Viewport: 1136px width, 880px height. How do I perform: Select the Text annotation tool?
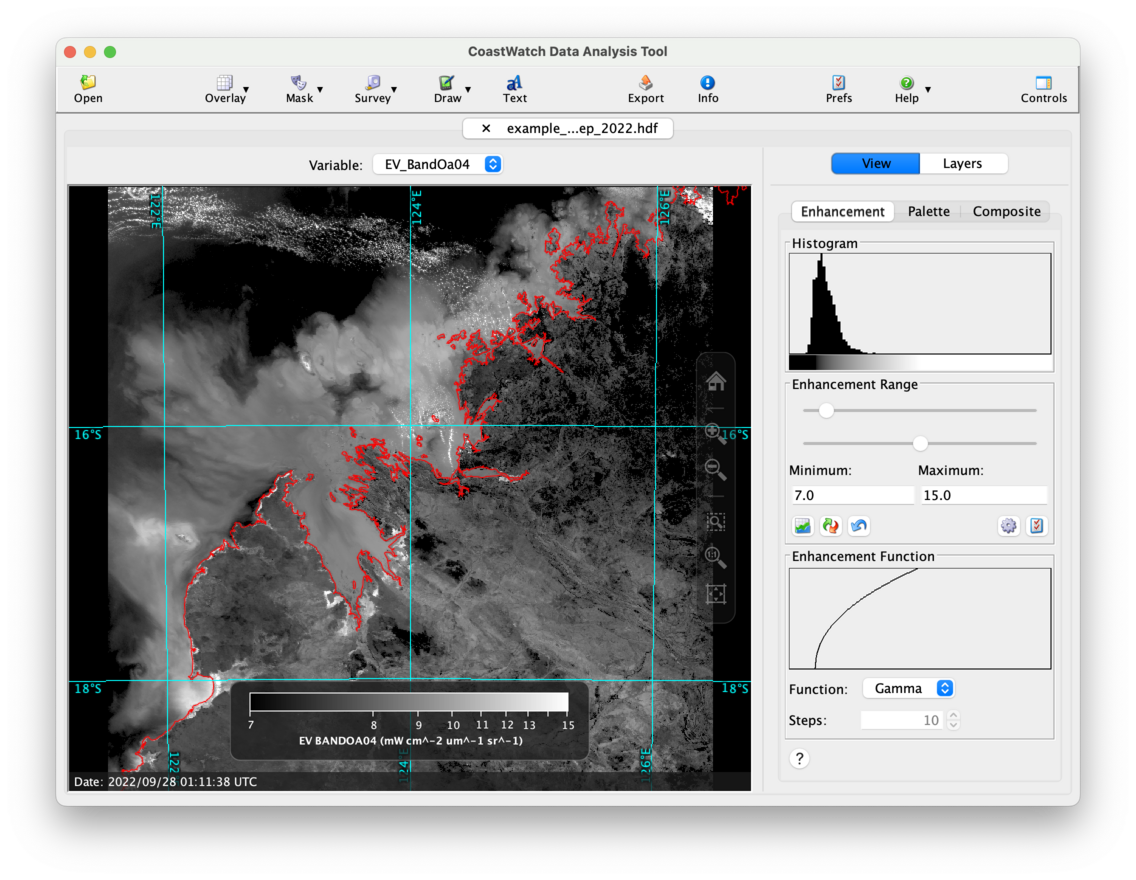(514, 88)
